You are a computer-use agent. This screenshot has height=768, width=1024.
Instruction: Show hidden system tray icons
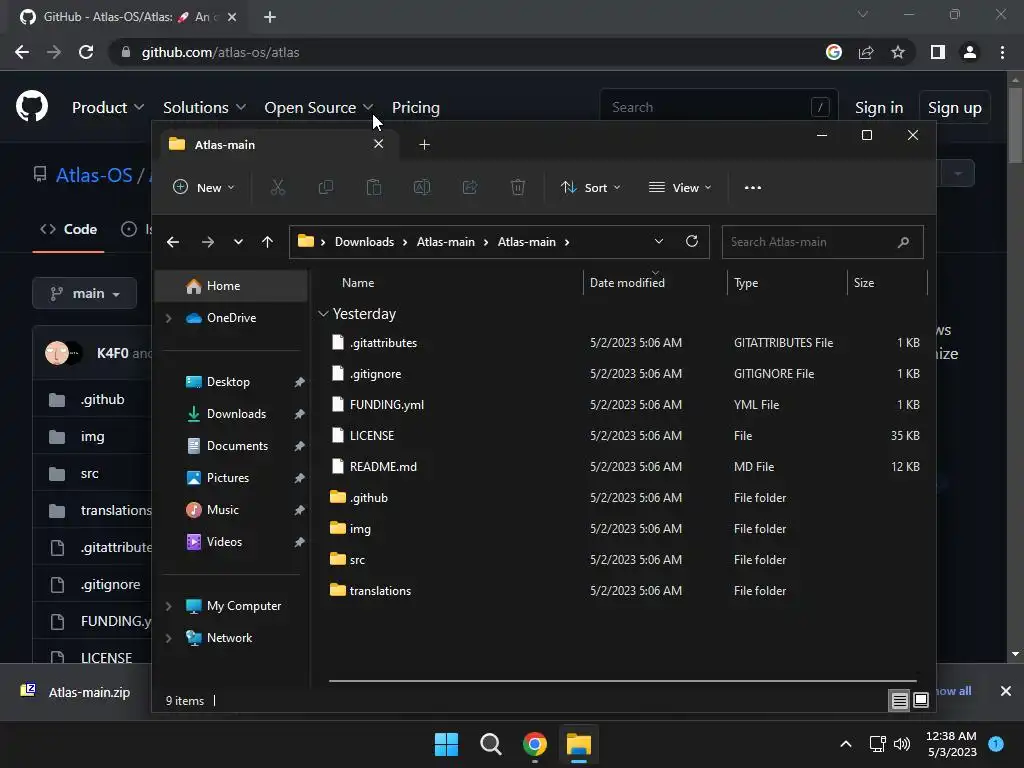pyautogui.click(x=846, y=744)
